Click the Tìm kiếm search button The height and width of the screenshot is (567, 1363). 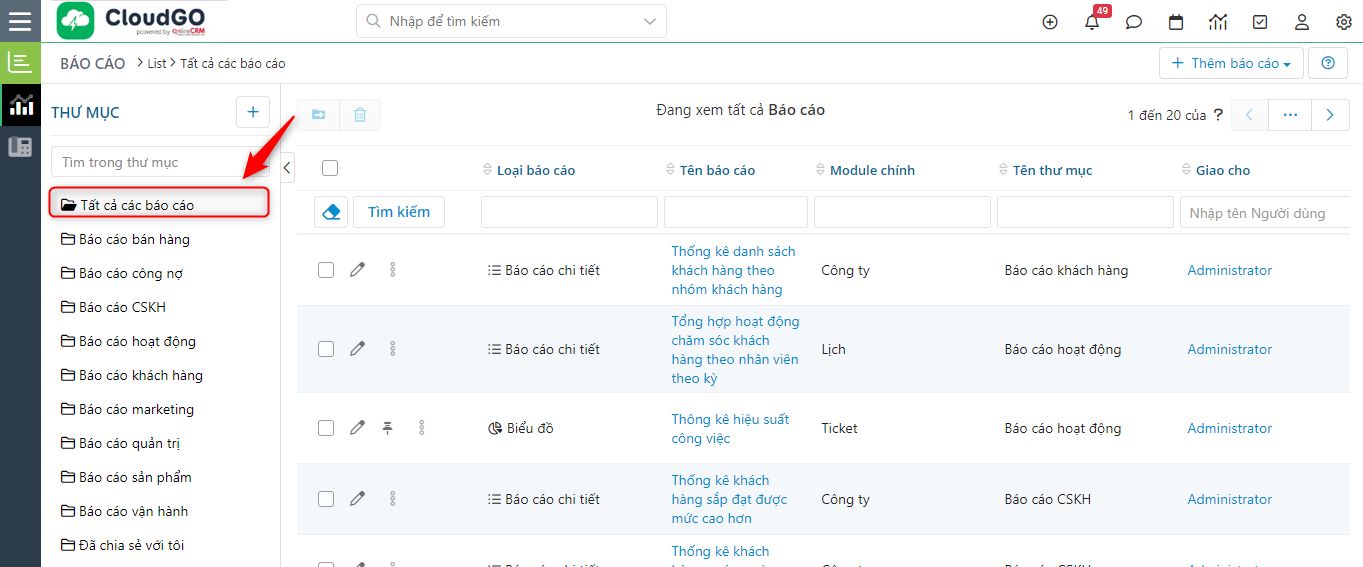click(x=399, y=212)
